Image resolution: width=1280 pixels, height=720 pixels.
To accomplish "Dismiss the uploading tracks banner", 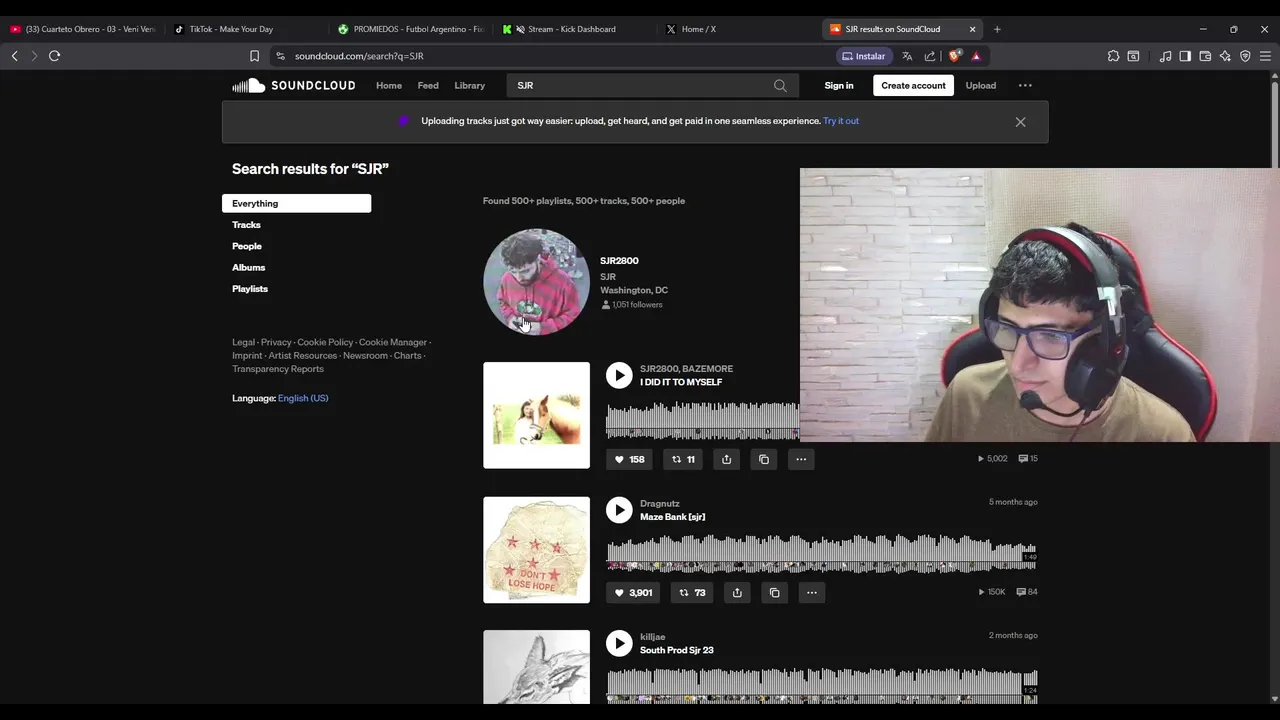I will (1020, 122).
